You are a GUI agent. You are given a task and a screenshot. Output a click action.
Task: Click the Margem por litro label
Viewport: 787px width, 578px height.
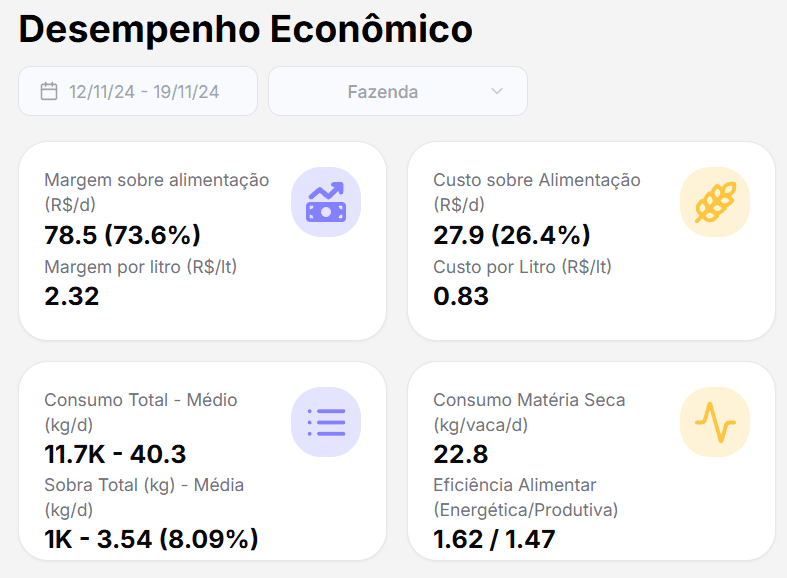(140, 267)
